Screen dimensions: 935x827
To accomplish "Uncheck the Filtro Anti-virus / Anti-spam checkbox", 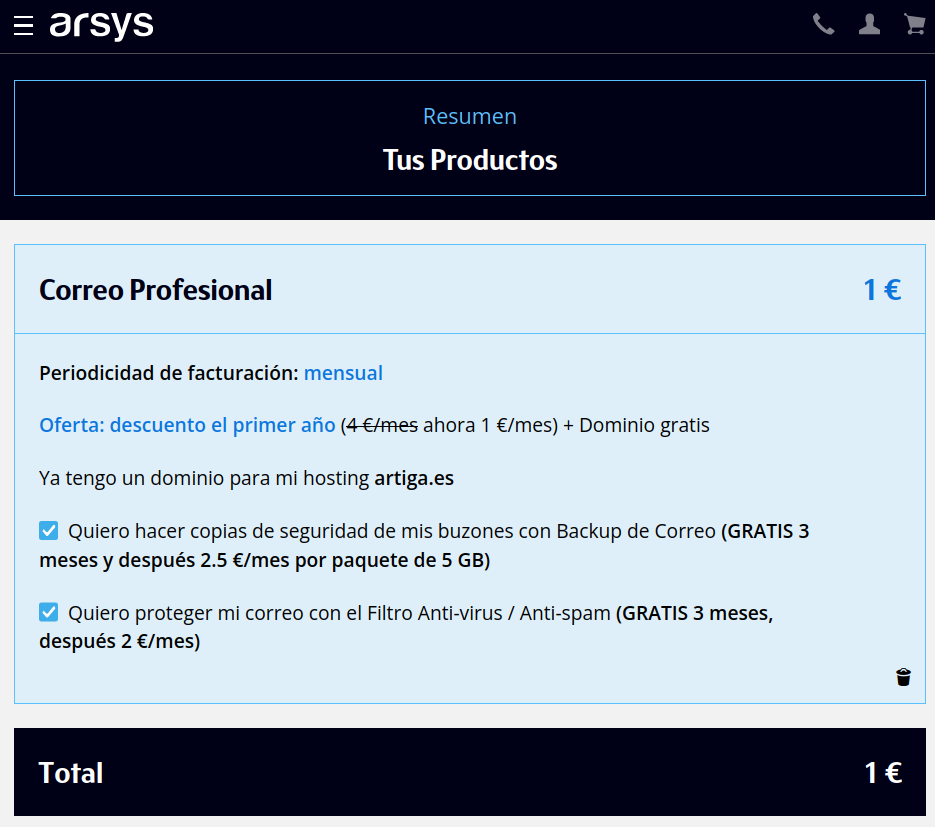I will pos(49,612).
